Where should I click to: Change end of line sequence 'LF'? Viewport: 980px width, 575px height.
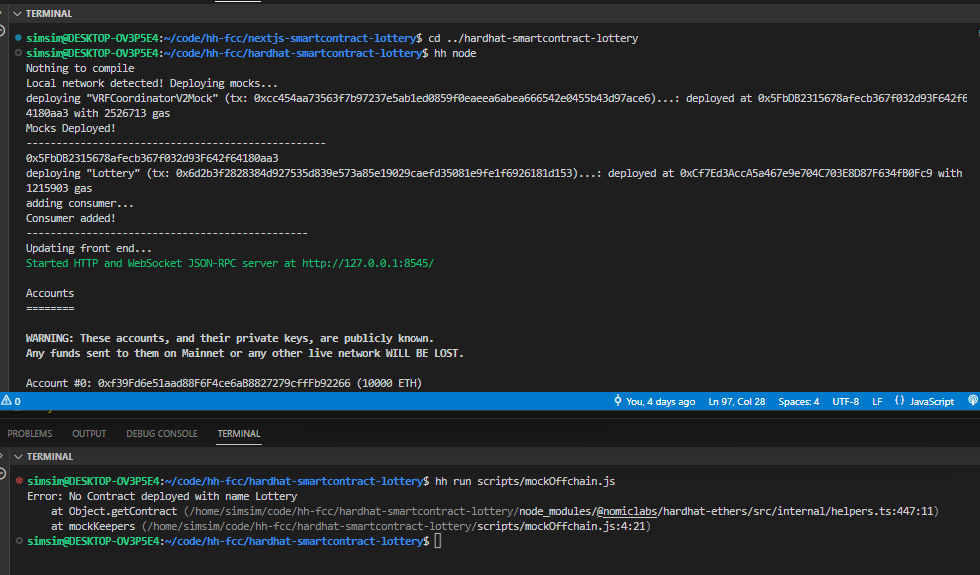[x=878, y=402]
